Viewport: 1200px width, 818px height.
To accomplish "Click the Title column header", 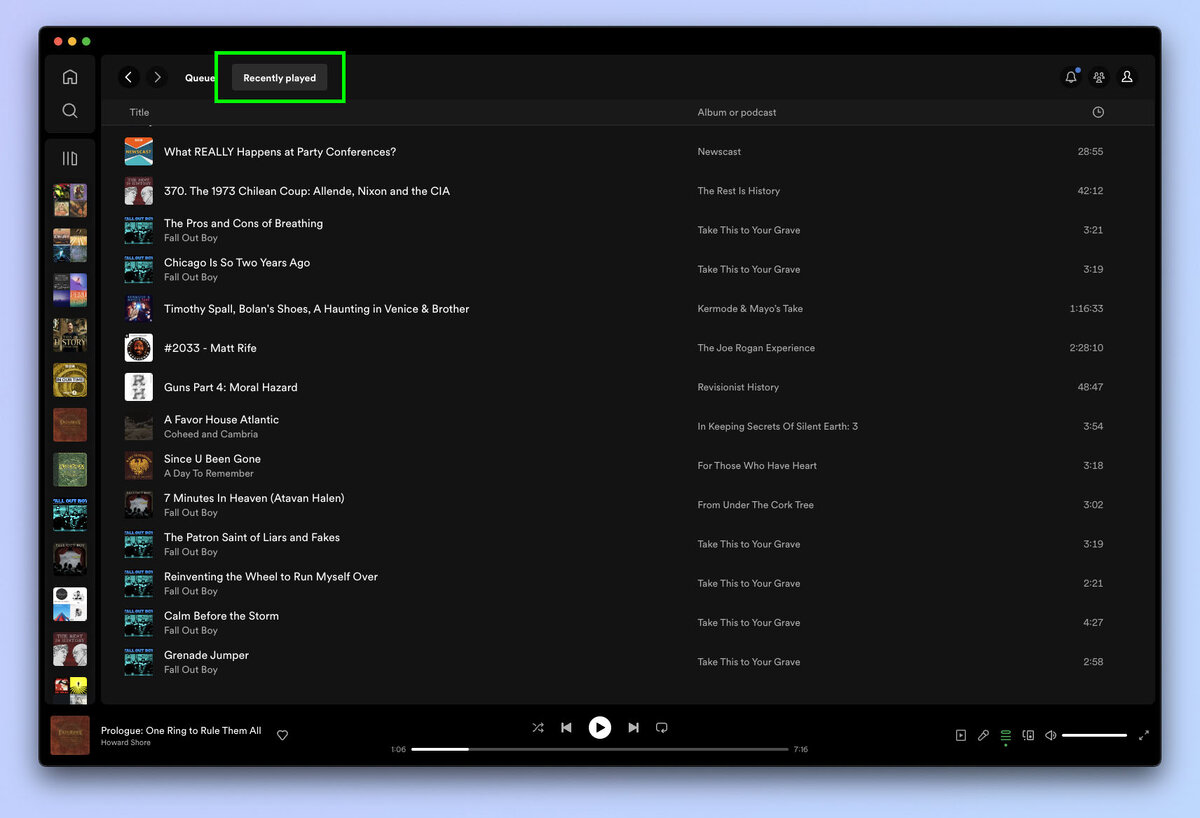I will (139, 112).
